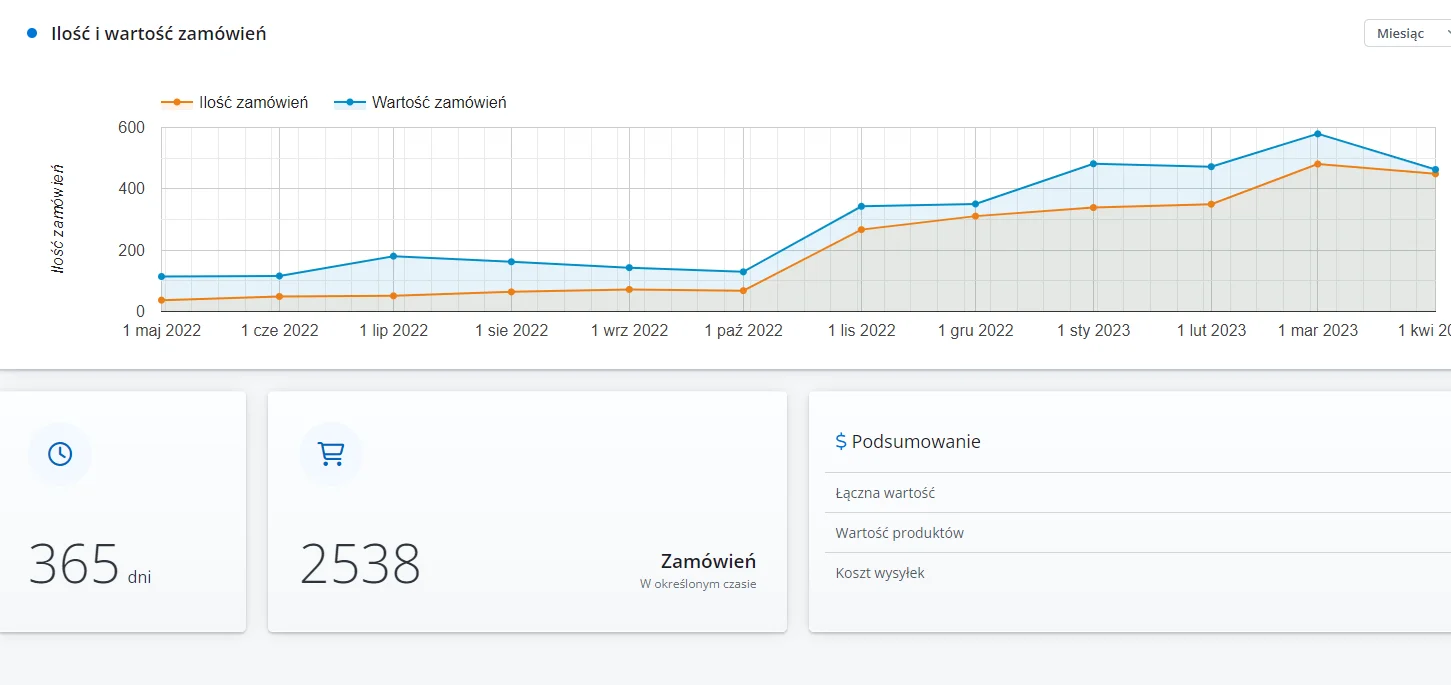Click the orange data point at 1 mar 2023

point(1317,164)
